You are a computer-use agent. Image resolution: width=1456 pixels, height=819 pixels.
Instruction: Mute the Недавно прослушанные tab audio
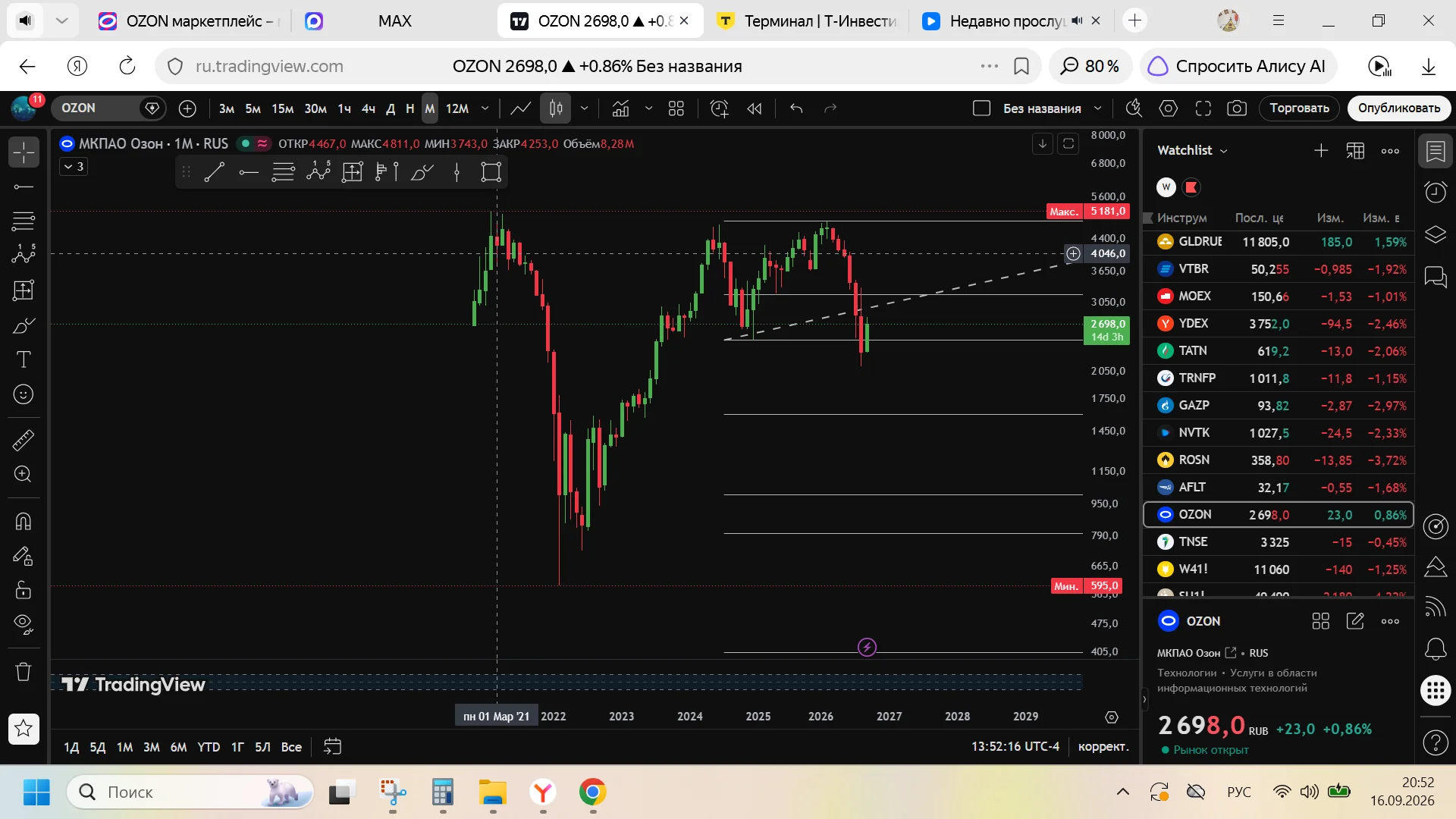[x=1077, y=21]
